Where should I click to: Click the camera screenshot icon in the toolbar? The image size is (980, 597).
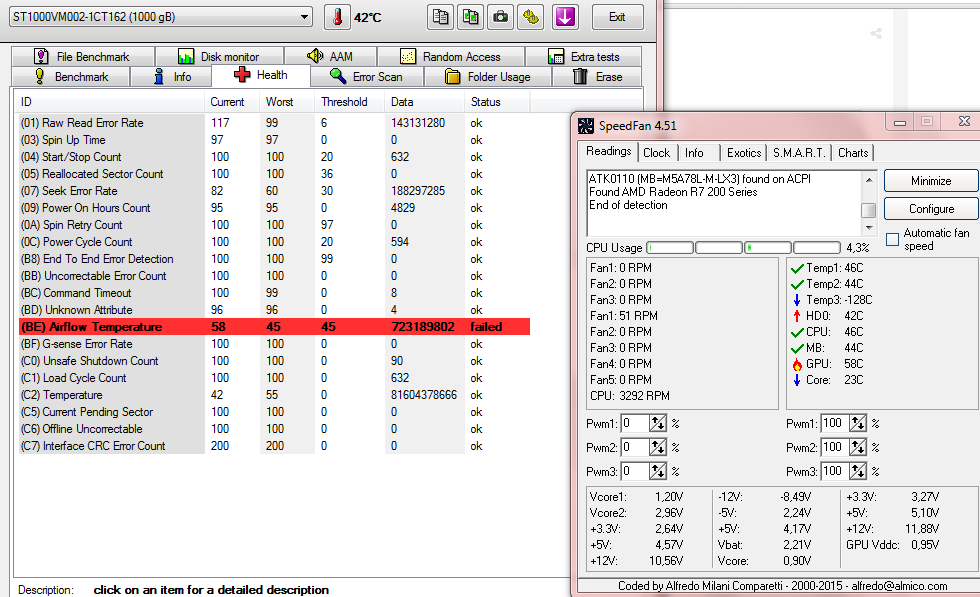[500, 17]
